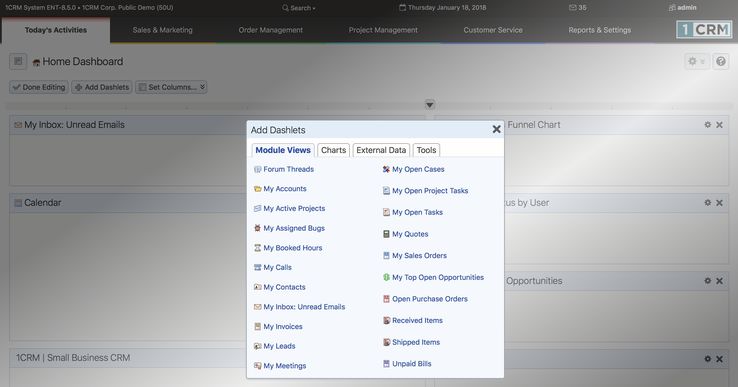Click the Received Items icon
Viewport: 738px width, 387px height.
386,321
